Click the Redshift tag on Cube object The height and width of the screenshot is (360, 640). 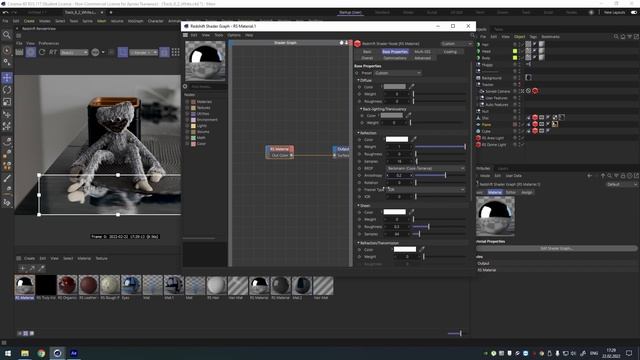(535, 131)
